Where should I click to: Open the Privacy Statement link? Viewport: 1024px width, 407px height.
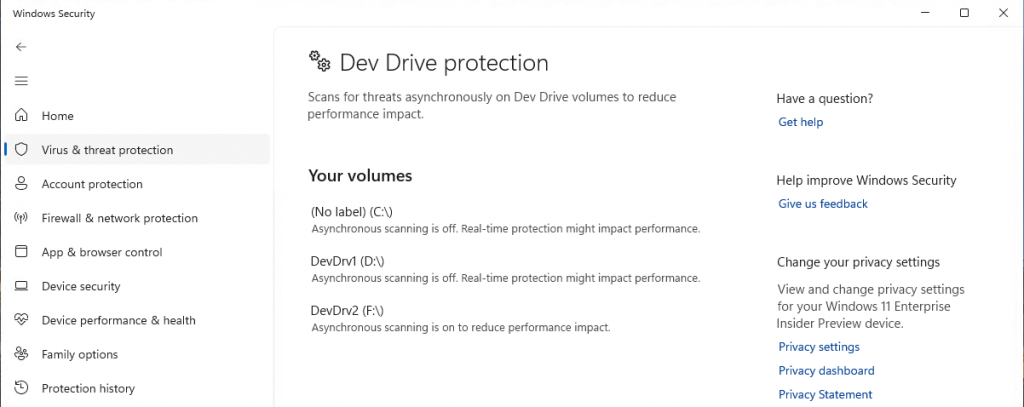click(825, 395)
